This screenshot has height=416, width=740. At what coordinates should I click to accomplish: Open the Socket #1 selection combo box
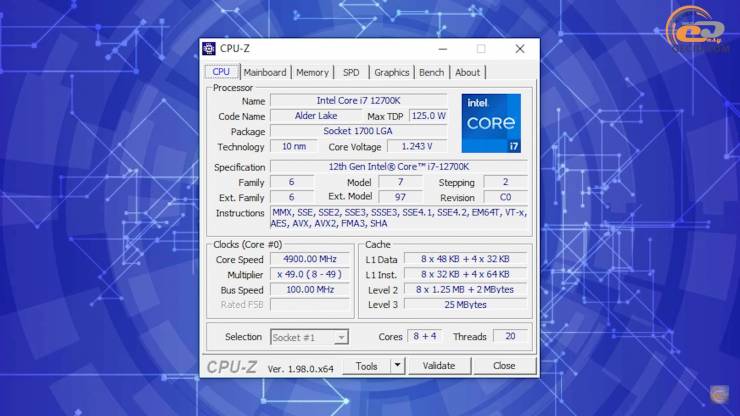coord(310,337)
